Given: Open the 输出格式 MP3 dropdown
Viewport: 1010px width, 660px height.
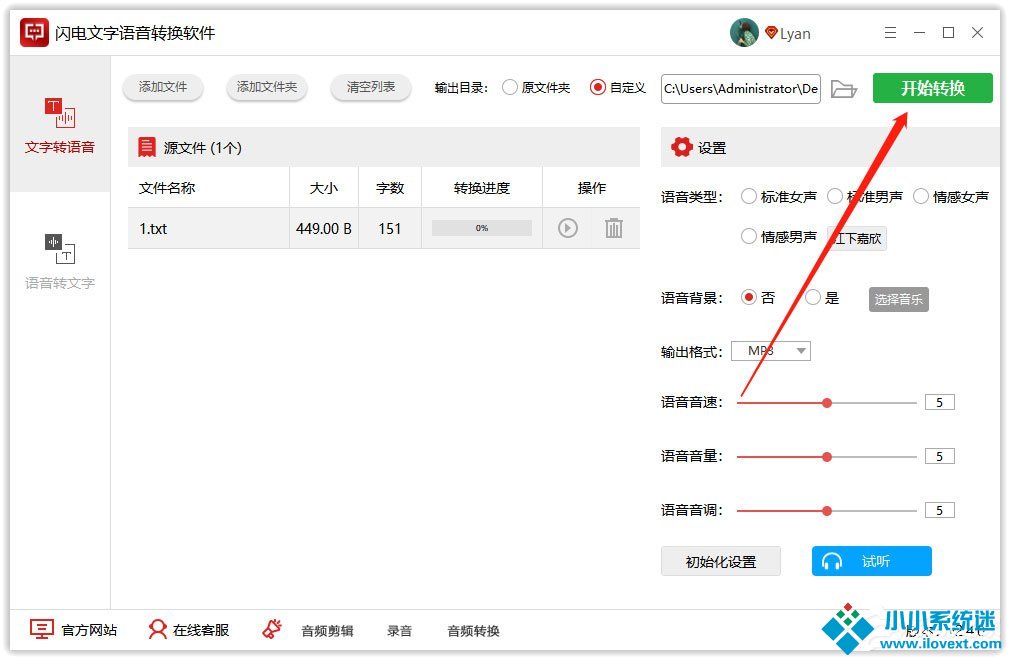Looking at the screenshot, I should [770, 351].
